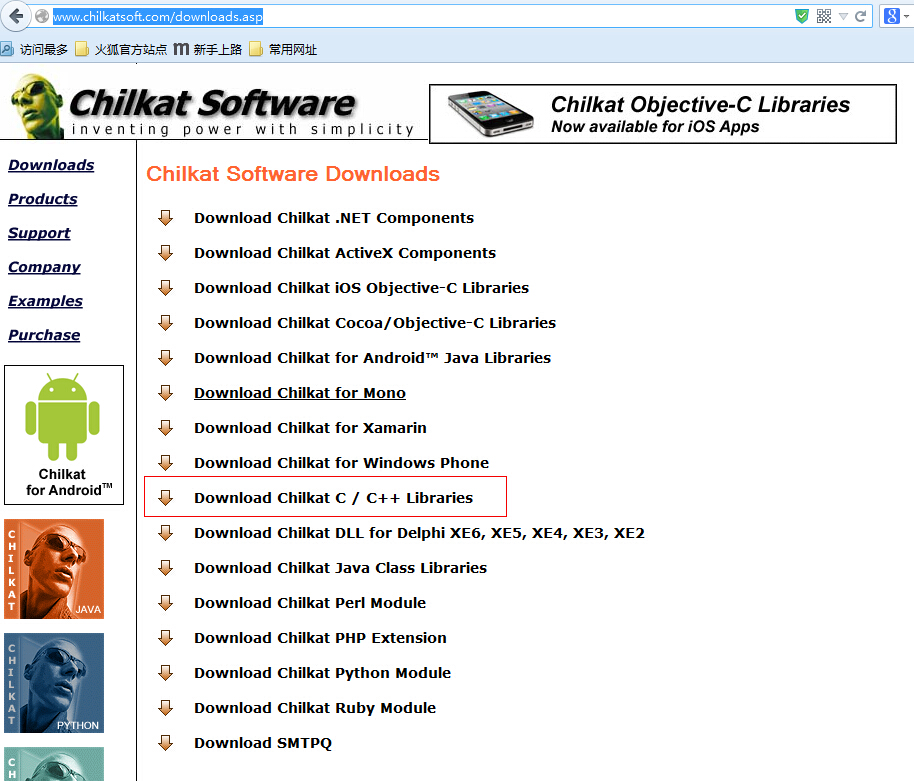Image resolution: width=914 pixels, height=781 pixels.
Task: Click download arrow beside Windows Phone
Action: click(x=166, y=463)
